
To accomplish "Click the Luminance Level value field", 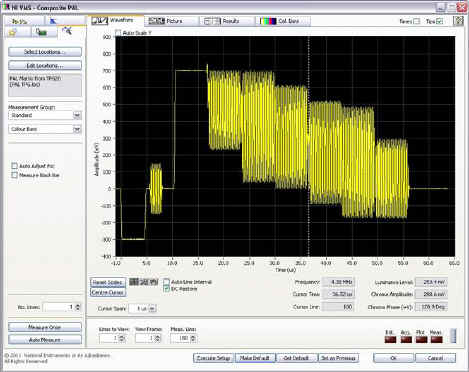I will 431,282.
